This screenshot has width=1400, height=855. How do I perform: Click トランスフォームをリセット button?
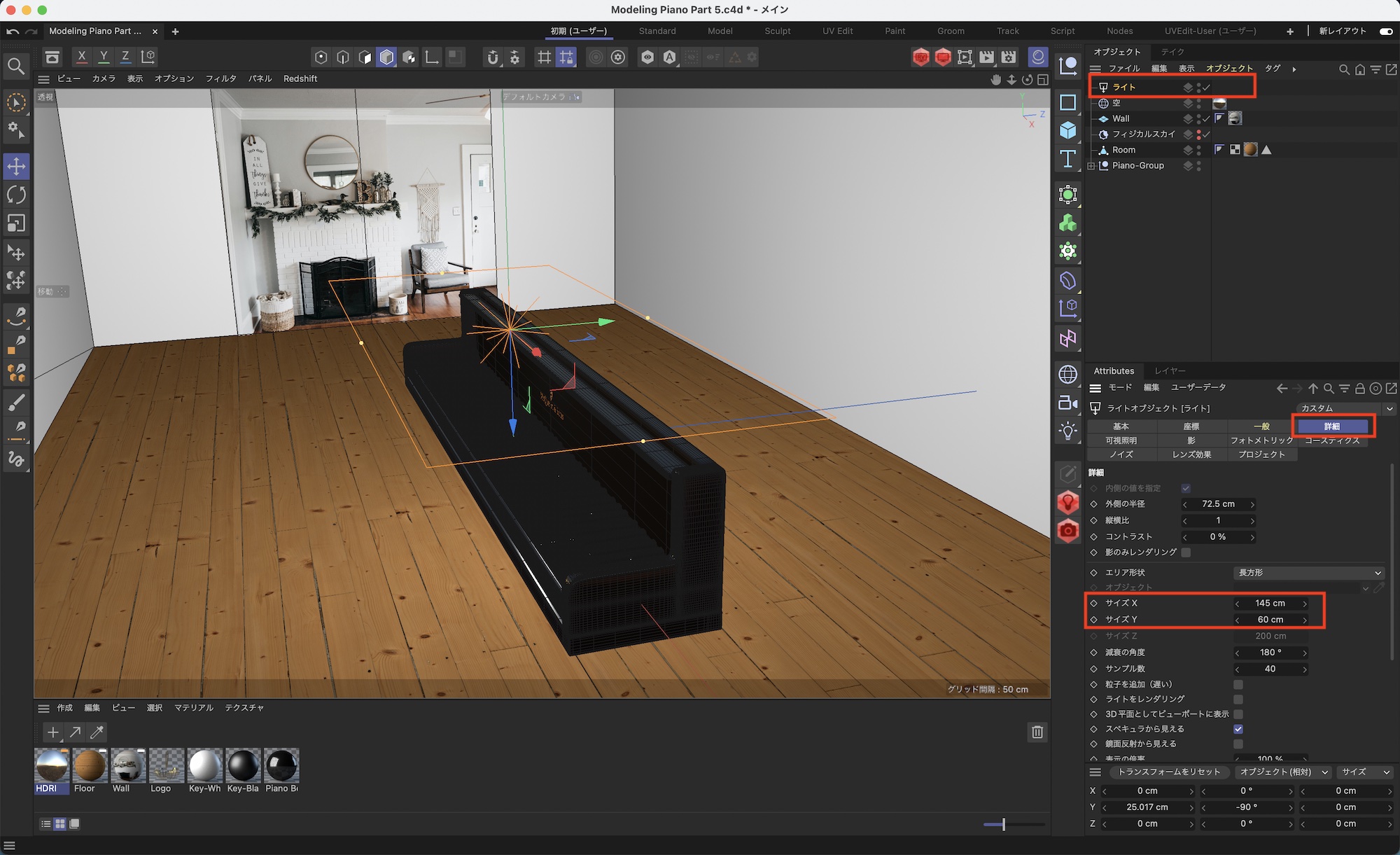1169,772
